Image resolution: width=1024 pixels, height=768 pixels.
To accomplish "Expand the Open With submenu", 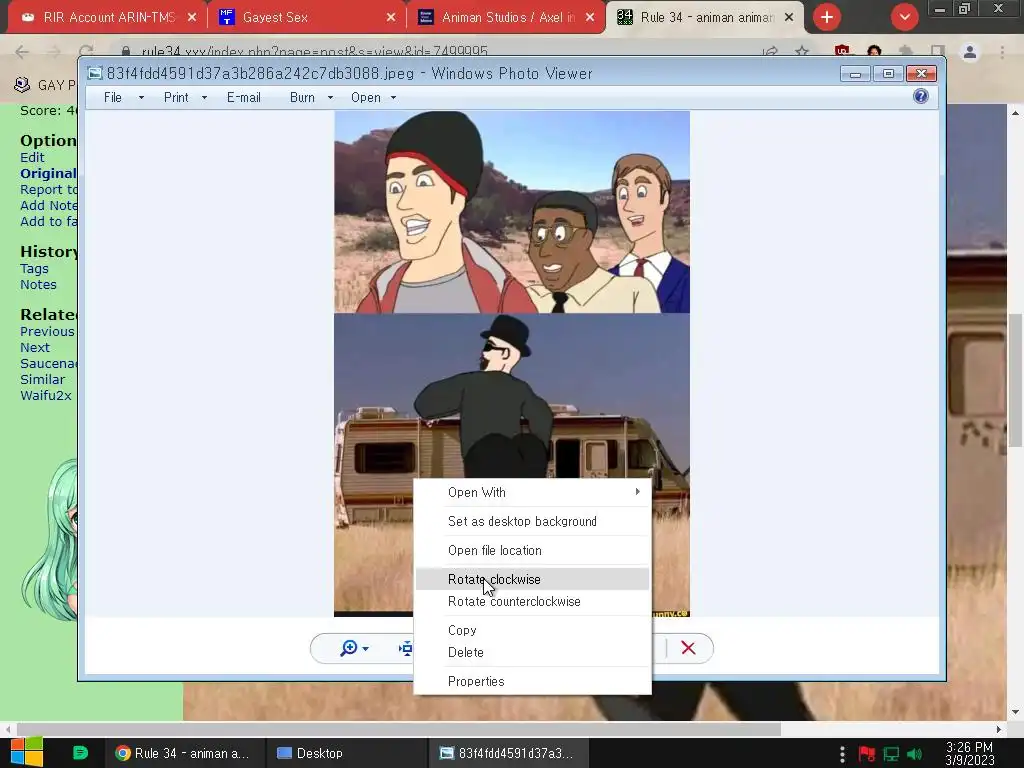I will 532,492.
